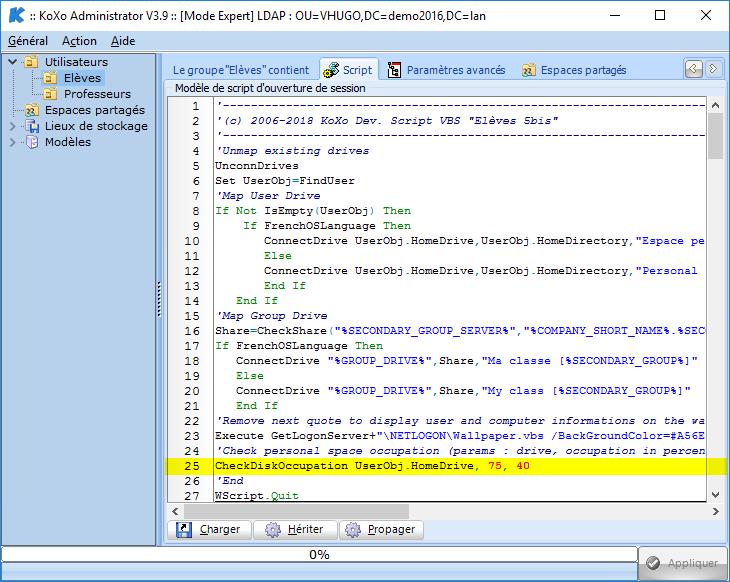Click the vertical scrollbar thumb
This screenshot has height=582, width=730.
(x=716, y=135)
